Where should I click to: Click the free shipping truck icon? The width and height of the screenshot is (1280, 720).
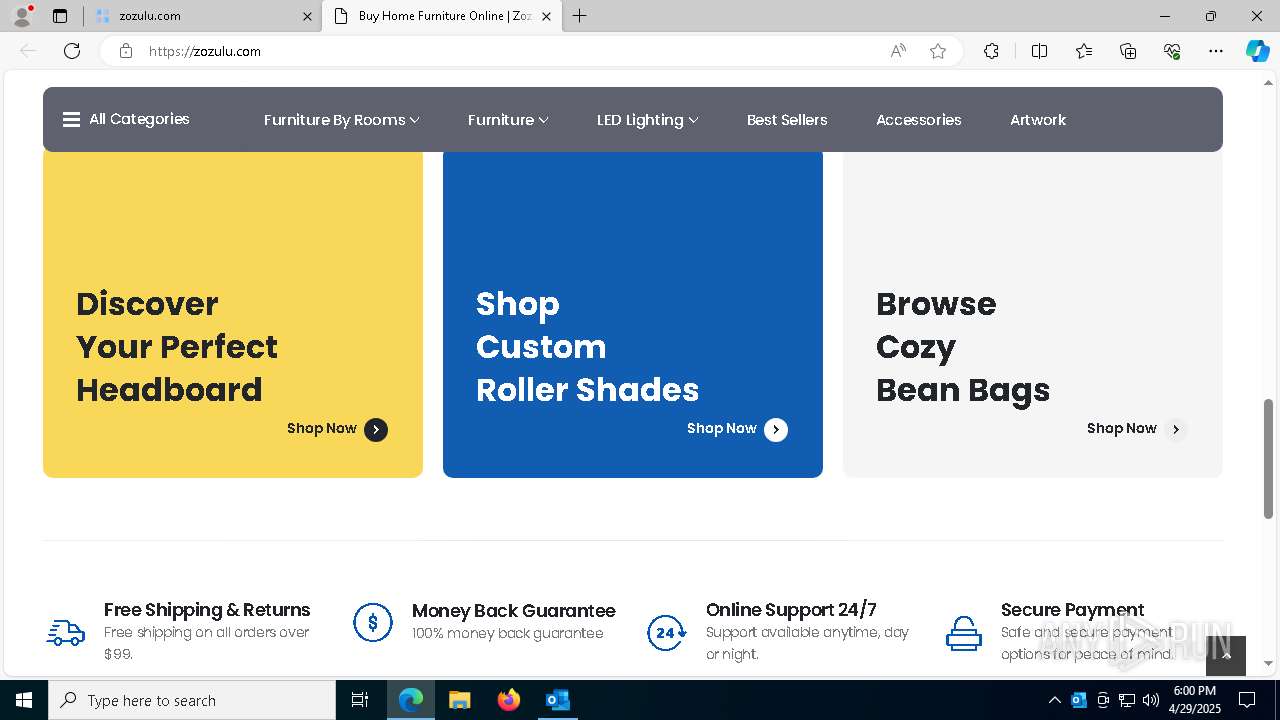point(66,632)
